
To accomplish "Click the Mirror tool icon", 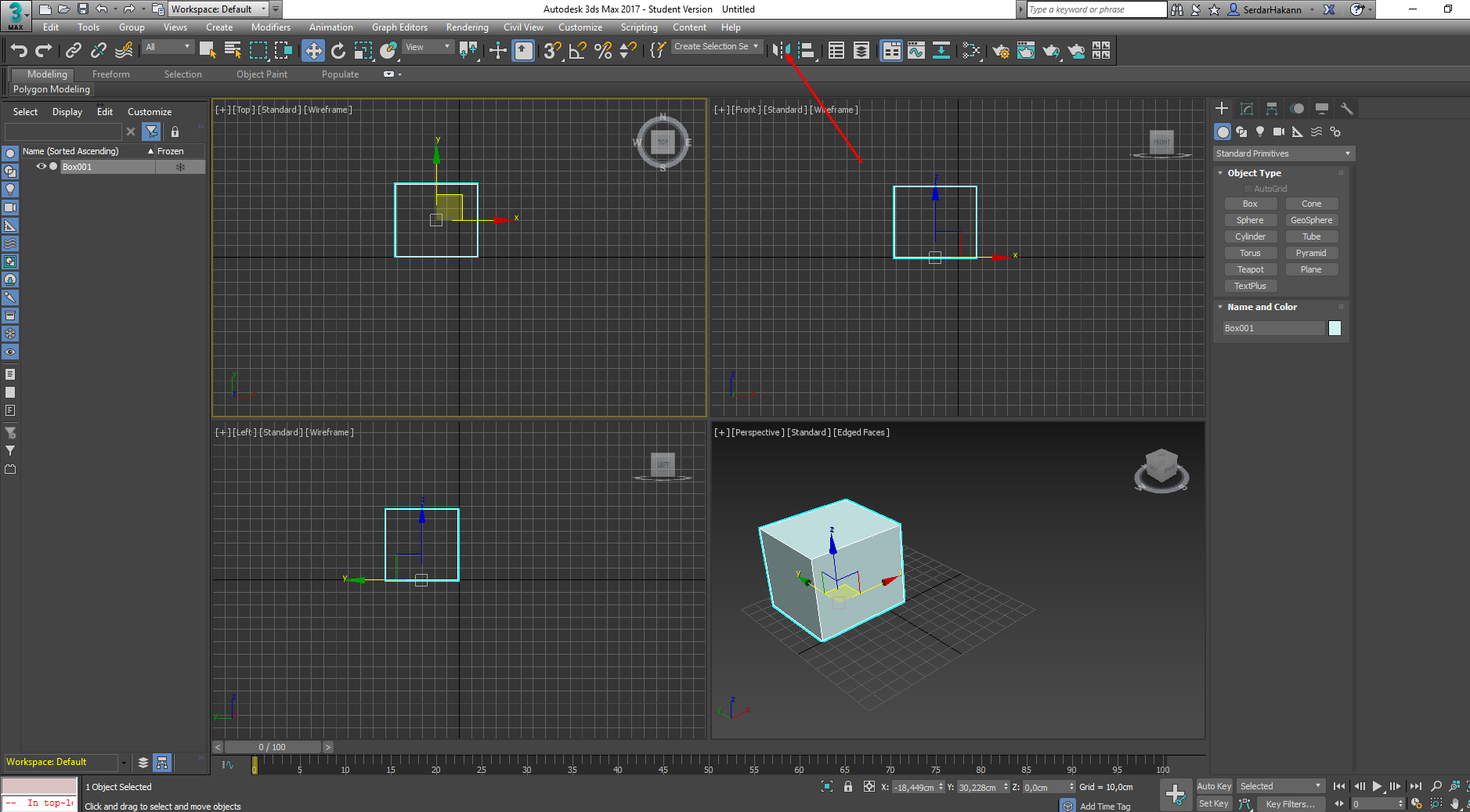I will click(779, 51).
